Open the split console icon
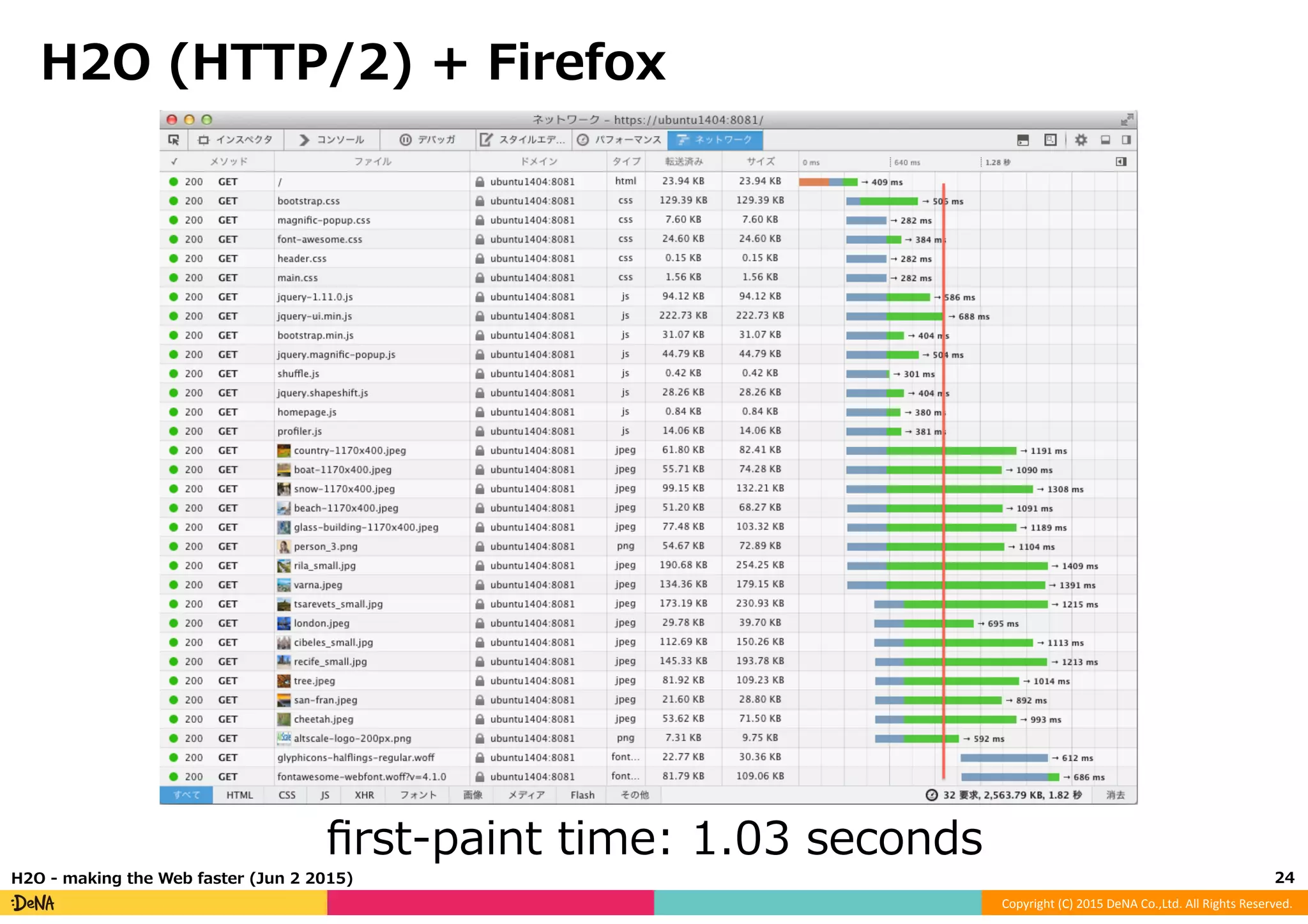 click(x=1023, y=140)
